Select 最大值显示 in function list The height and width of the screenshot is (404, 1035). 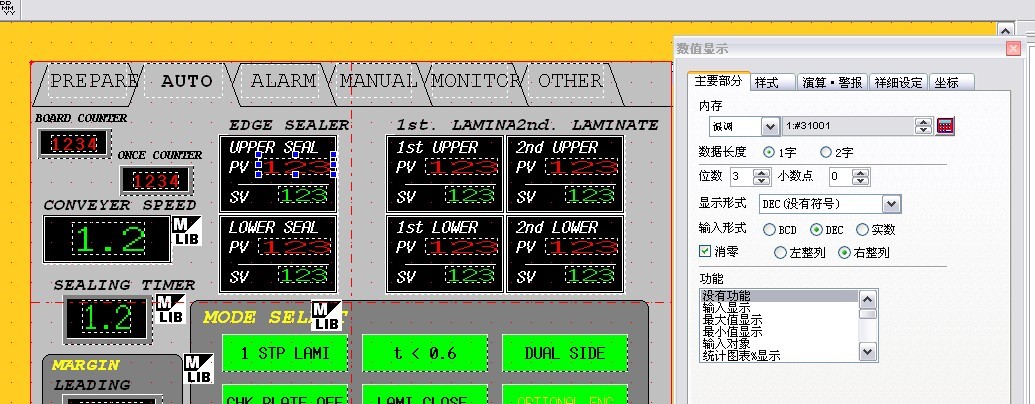(x=732, y=320)
